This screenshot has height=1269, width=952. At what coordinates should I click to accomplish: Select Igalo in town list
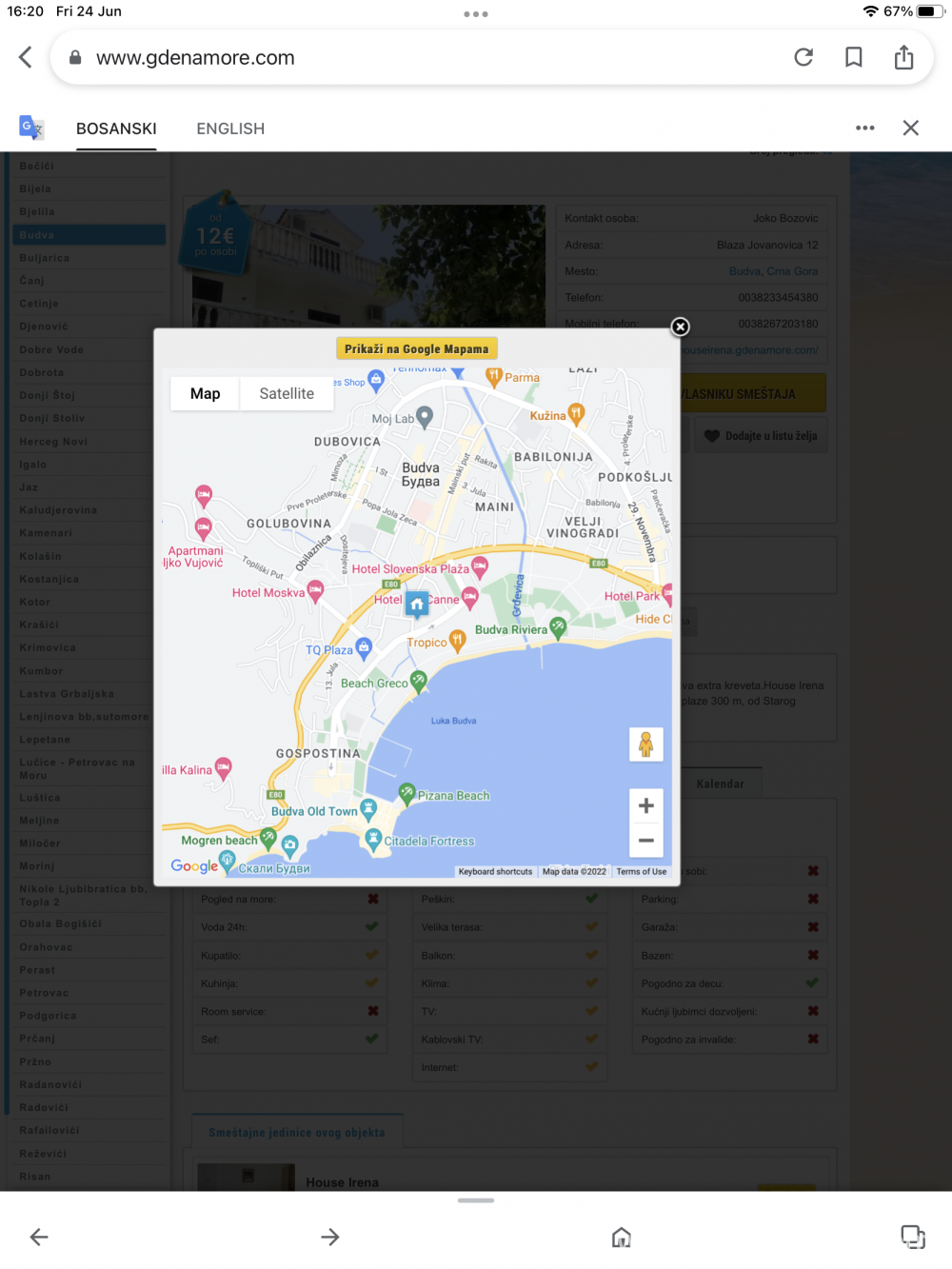(89, 464)
